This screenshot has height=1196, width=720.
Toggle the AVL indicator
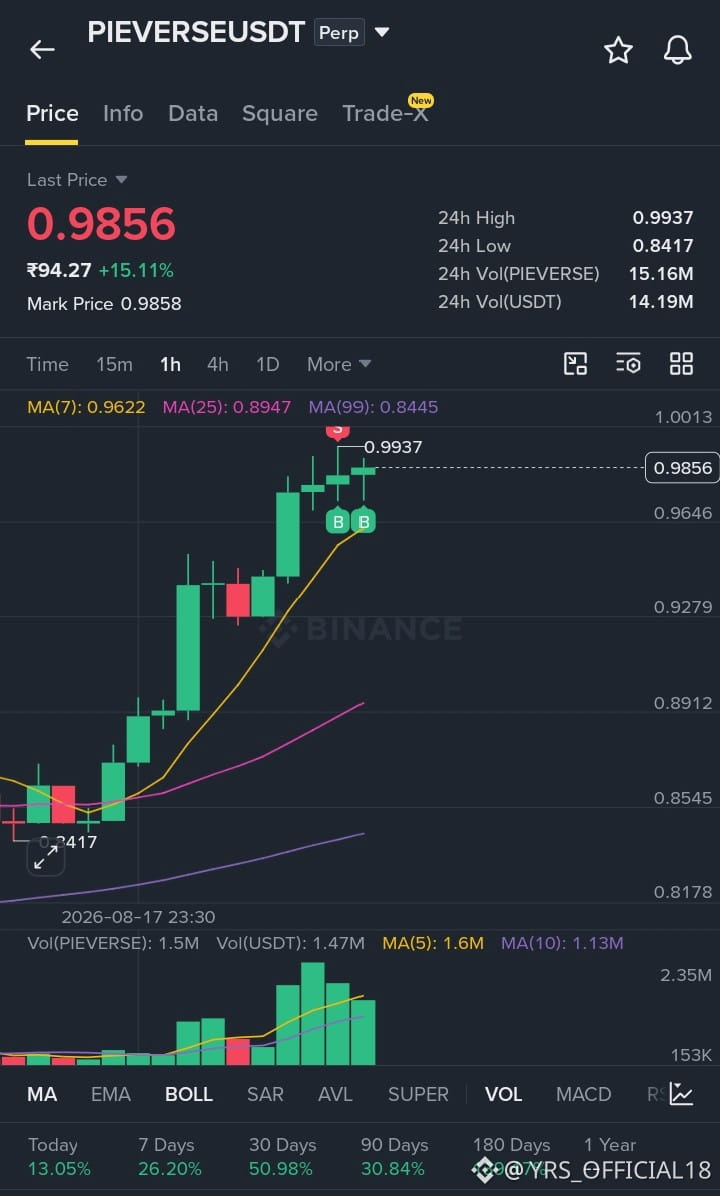pos(335,1095)
